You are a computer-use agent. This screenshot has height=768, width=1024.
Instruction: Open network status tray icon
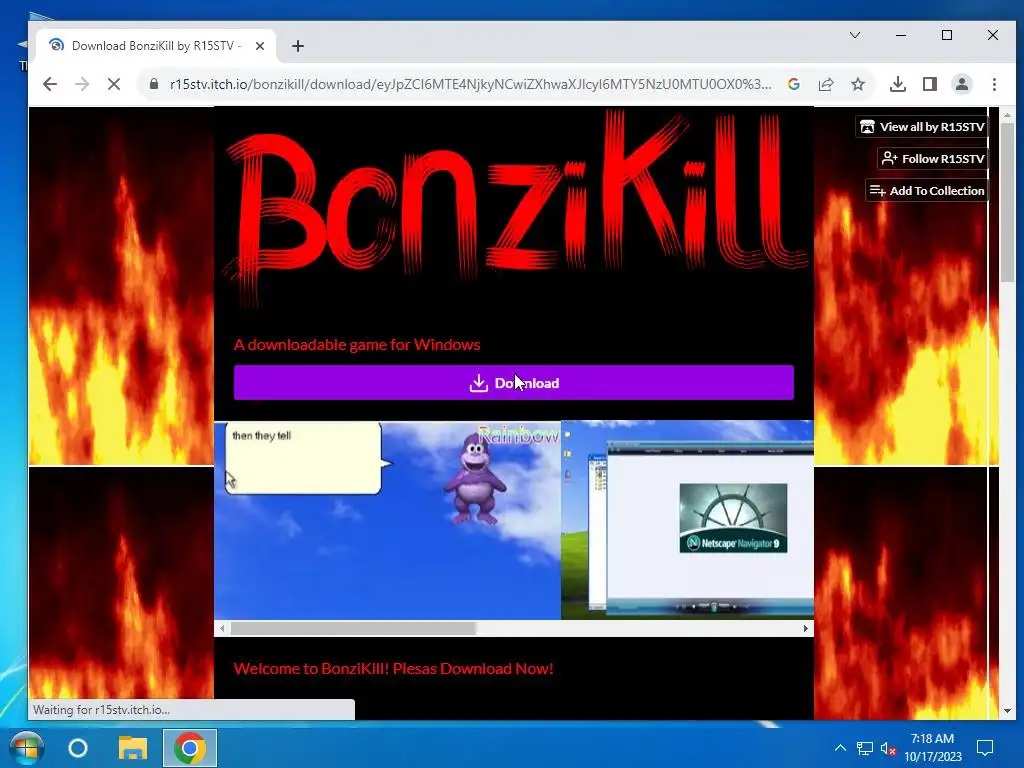pyautogui.click(x=865, y=748)
